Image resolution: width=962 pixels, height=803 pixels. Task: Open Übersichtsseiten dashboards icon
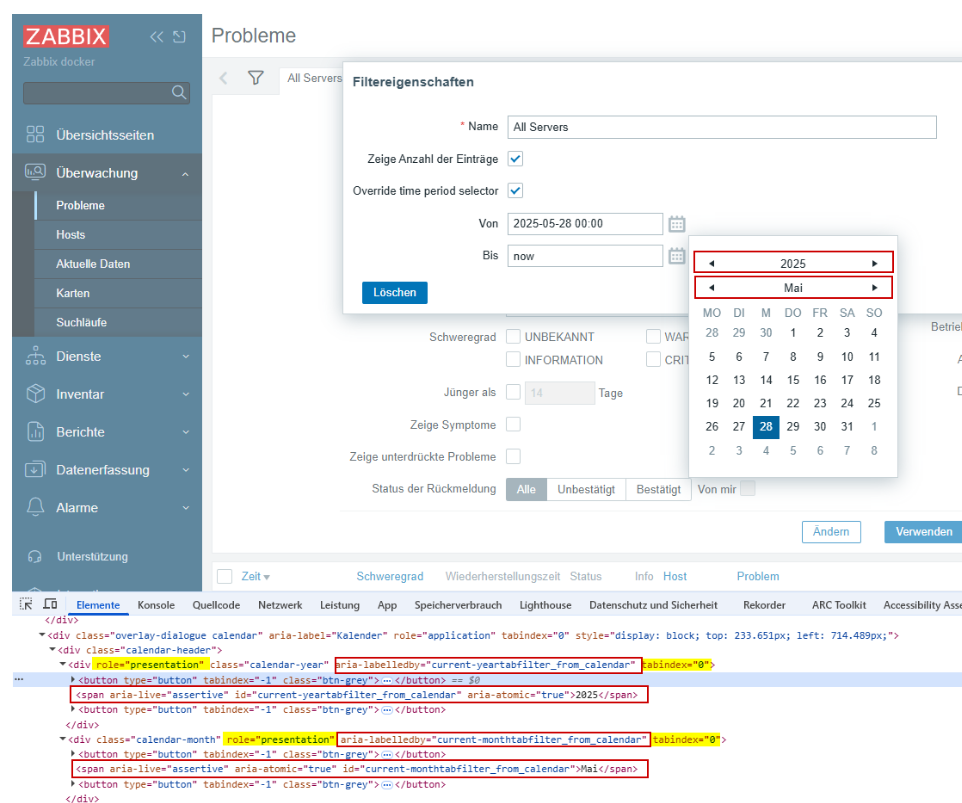36,134
